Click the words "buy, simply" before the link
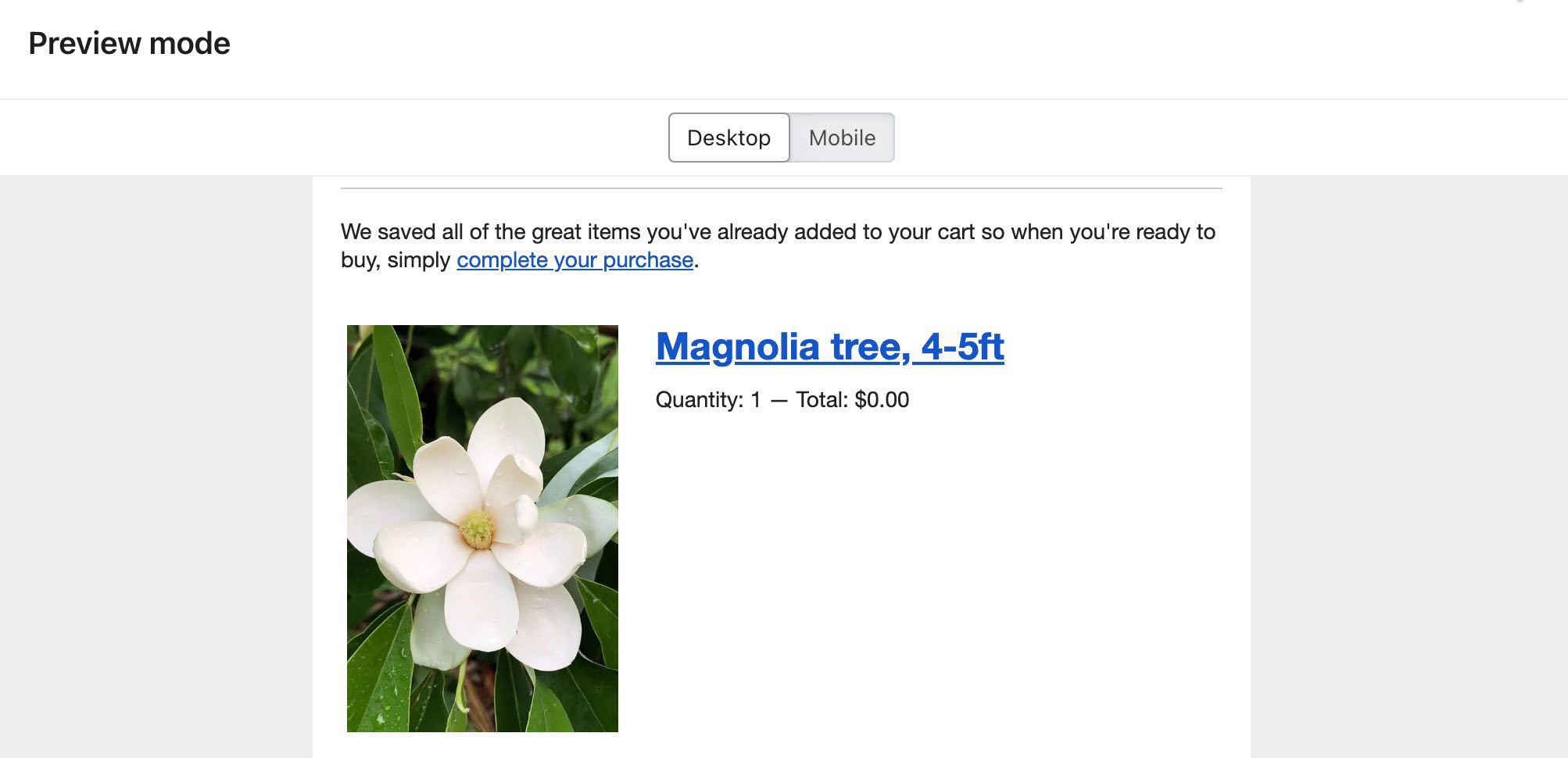Viewport: 1568px width, 758px height. click(x=396, y=260)
